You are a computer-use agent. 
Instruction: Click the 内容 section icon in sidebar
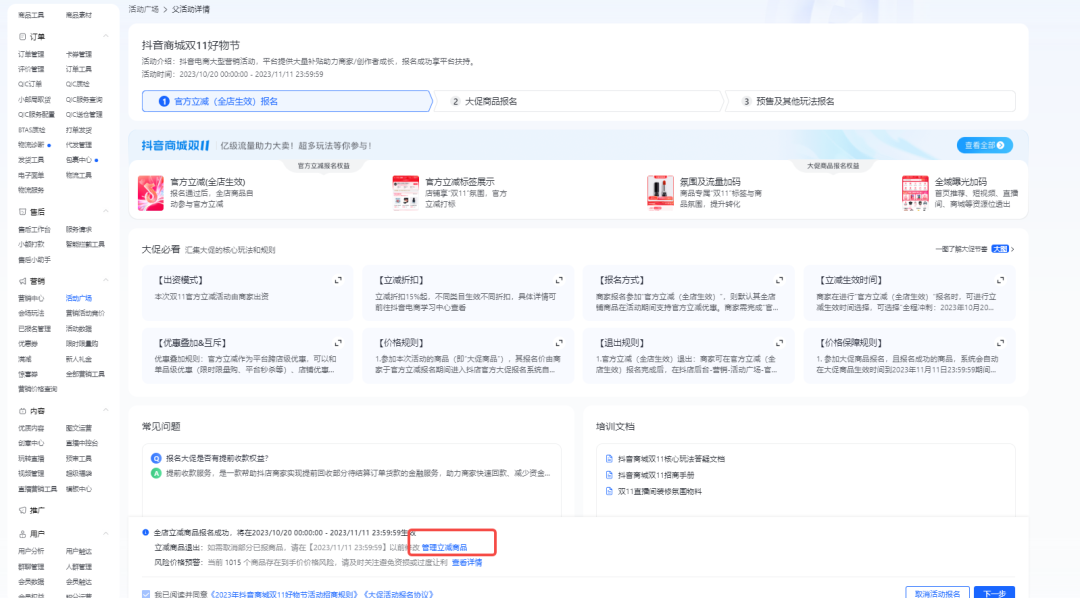[22, 411]
